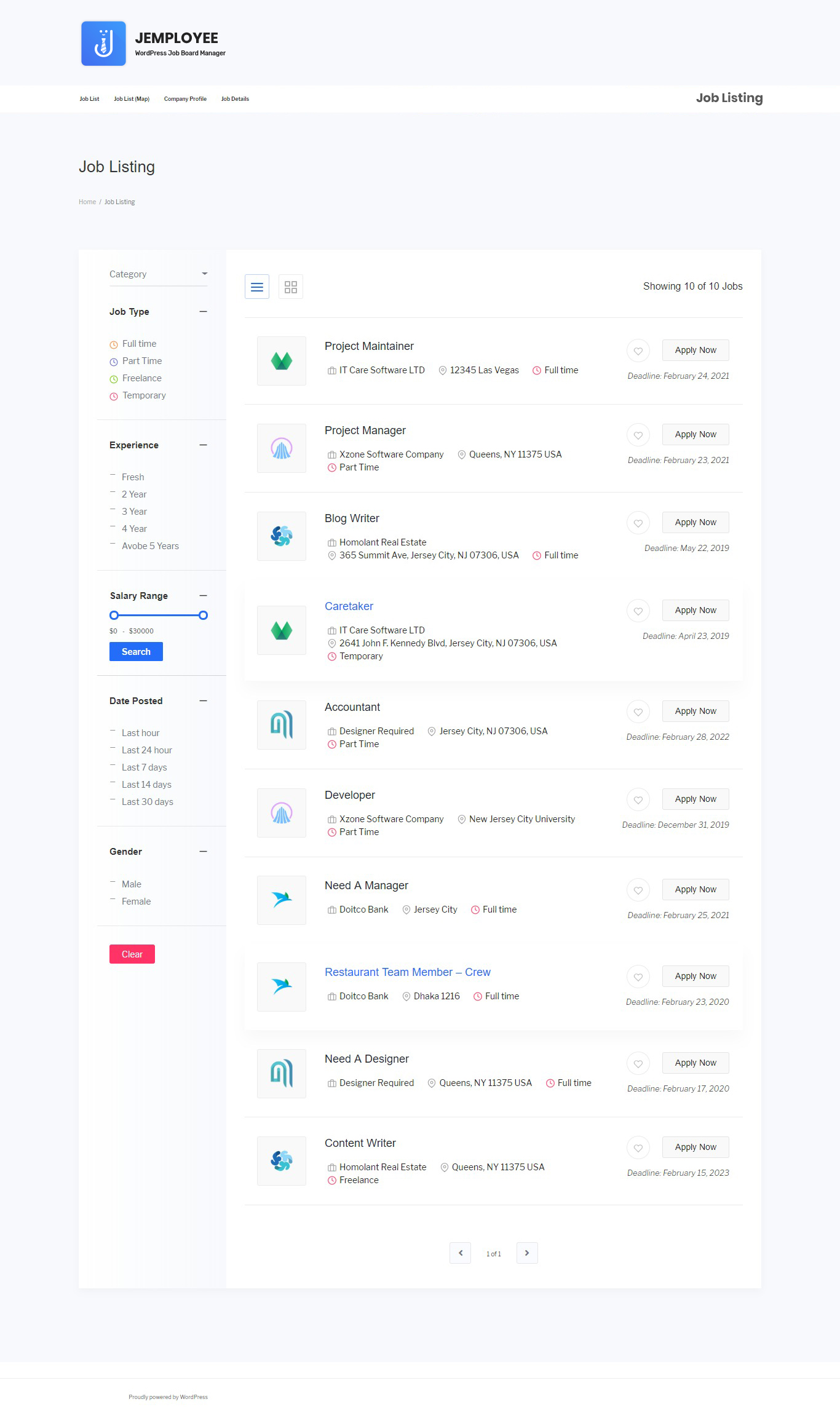
Task: Switch to list view layout icon
Action: pos(257,287)
